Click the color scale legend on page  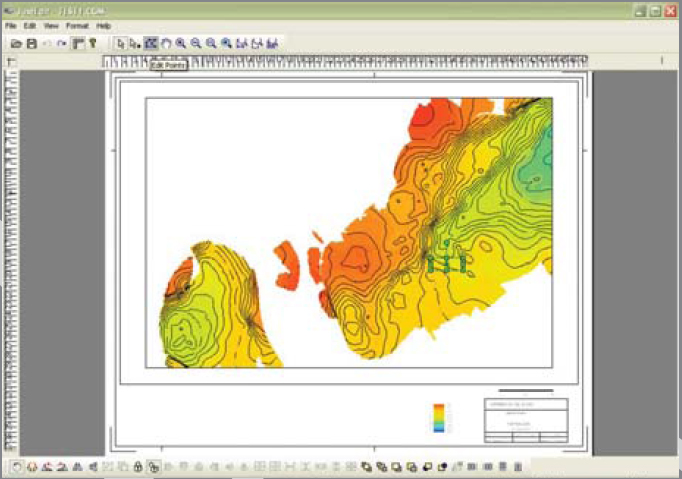[439, 417]
